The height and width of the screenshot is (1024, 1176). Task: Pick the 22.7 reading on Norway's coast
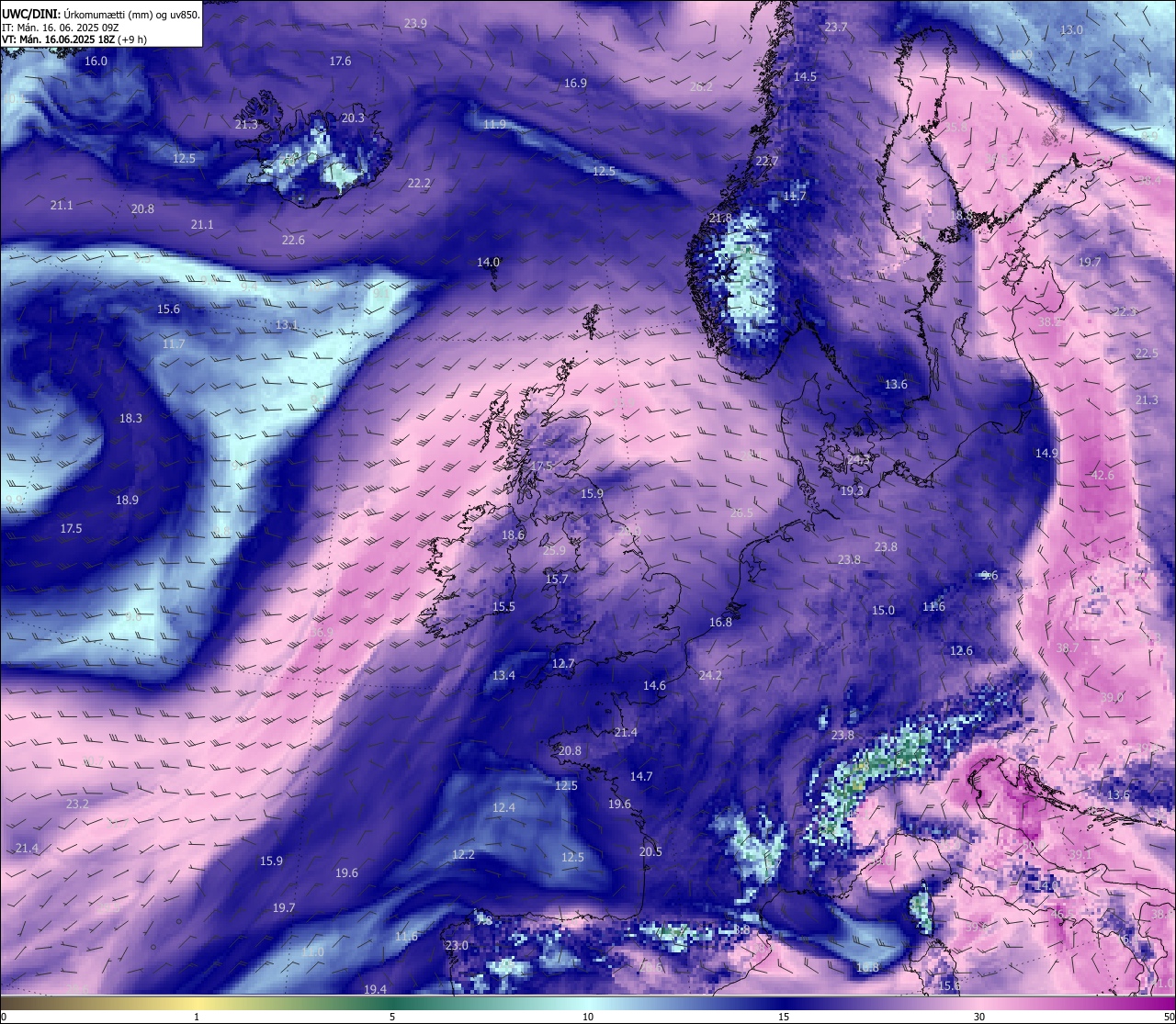coord(766,162)
